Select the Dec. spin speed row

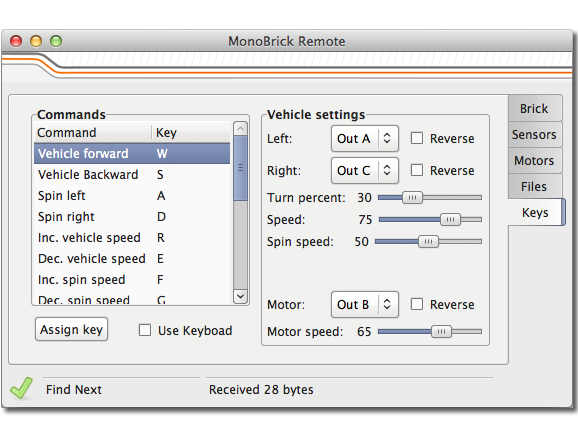tap(132, 298)
